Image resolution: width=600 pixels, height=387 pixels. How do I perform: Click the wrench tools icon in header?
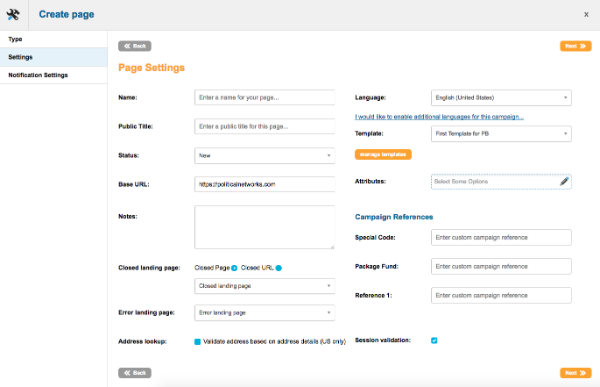(x=13, y=15)
